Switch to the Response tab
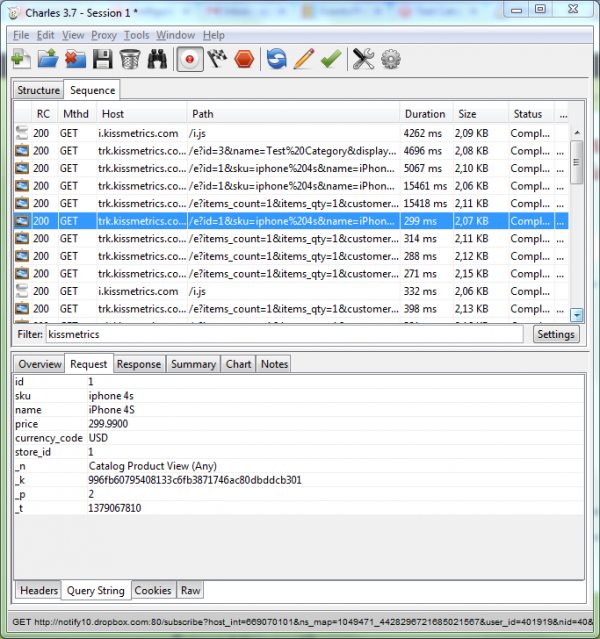600x639 pixels. tap(139, 364)
